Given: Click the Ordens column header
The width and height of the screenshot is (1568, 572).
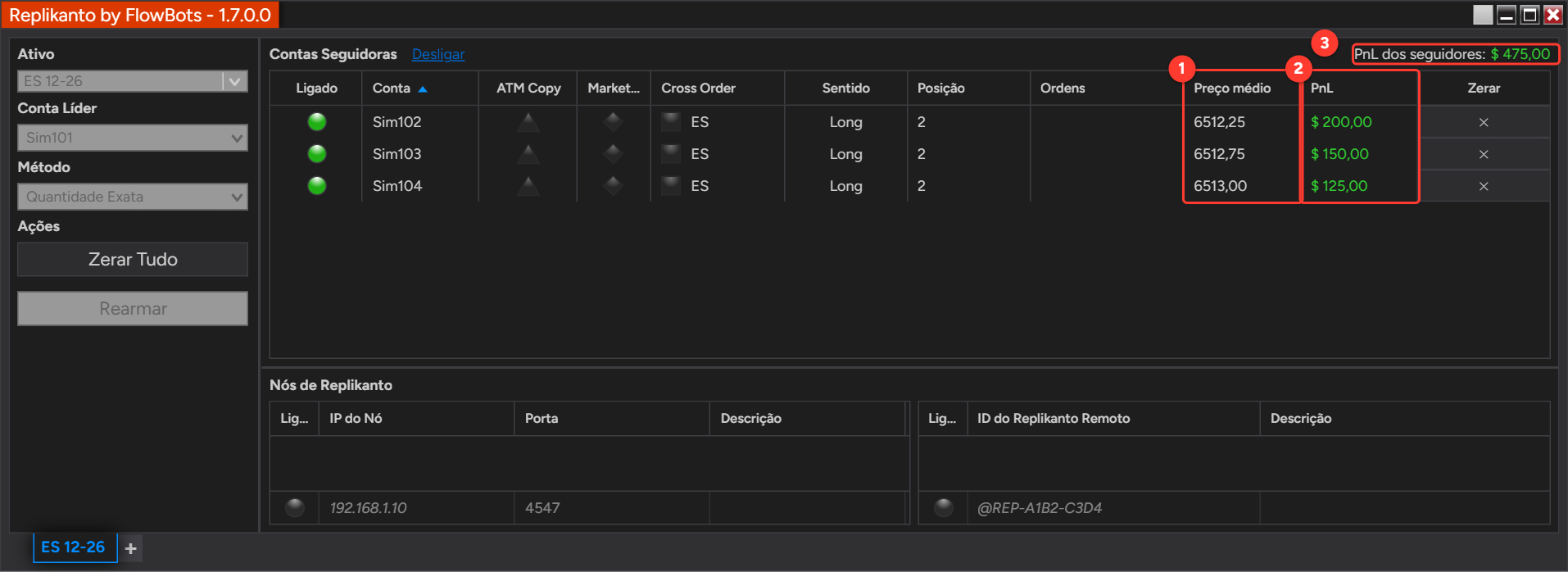Looking at the screenshot, I should (x=1106, y=89).
